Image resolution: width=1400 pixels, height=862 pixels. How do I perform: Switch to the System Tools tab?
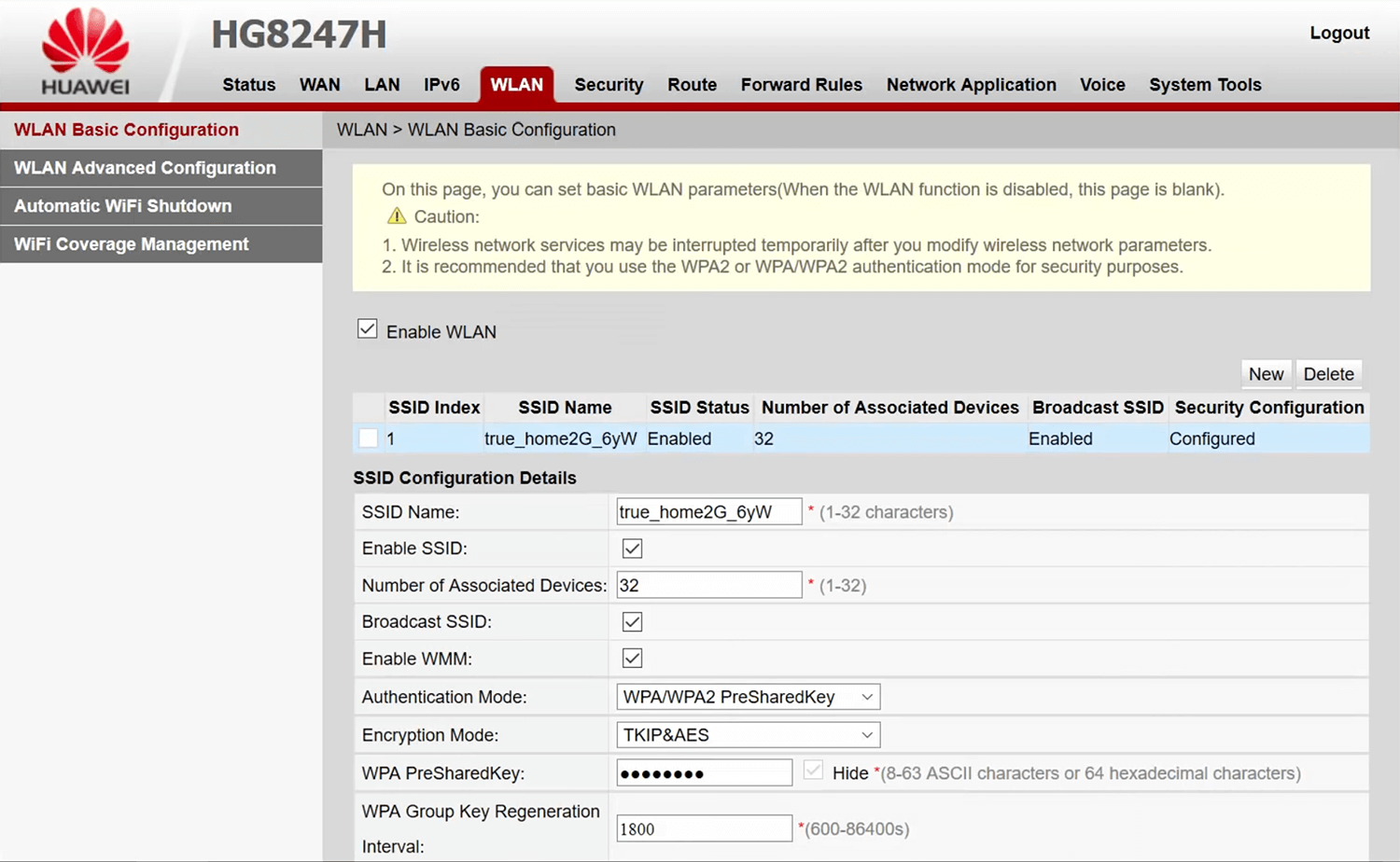(1205, 85)
